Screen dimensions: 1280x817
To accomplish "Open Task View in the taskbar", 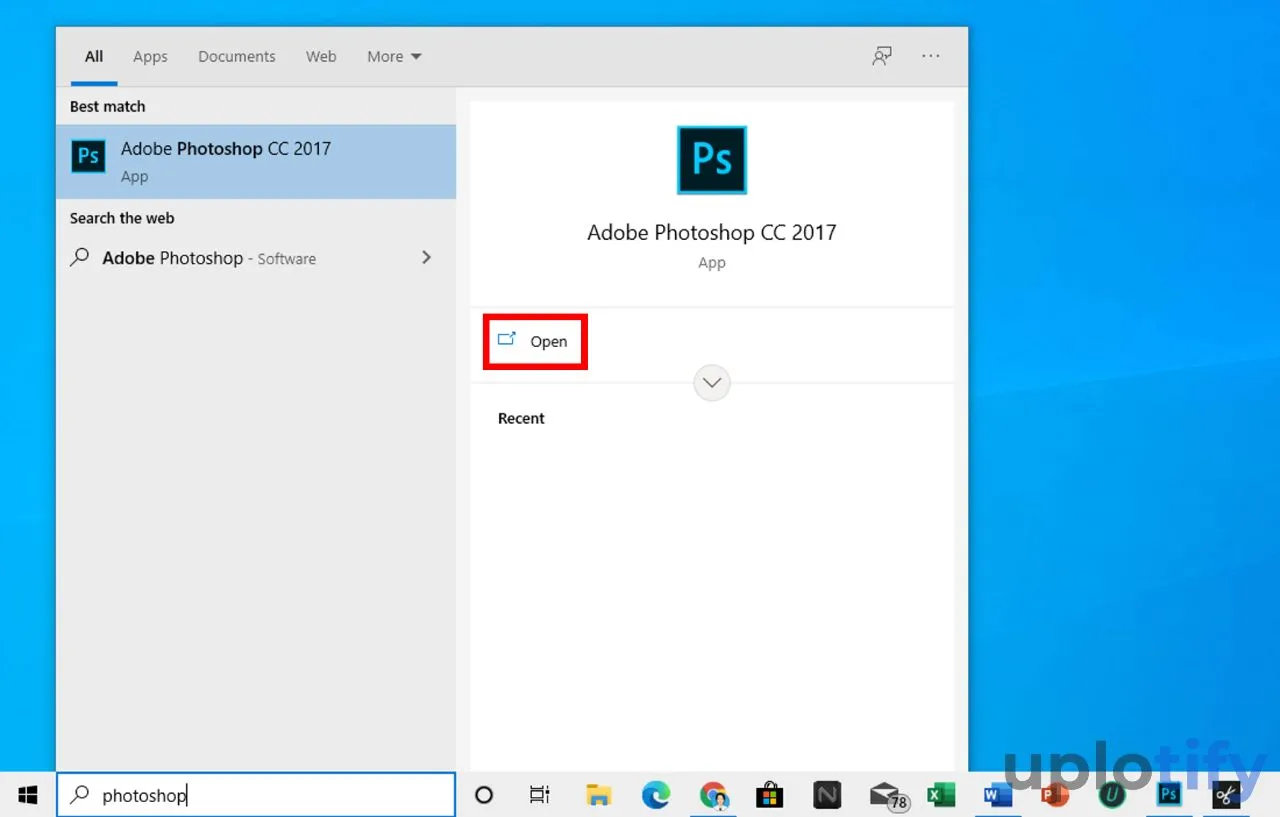I will click(540, 795).
